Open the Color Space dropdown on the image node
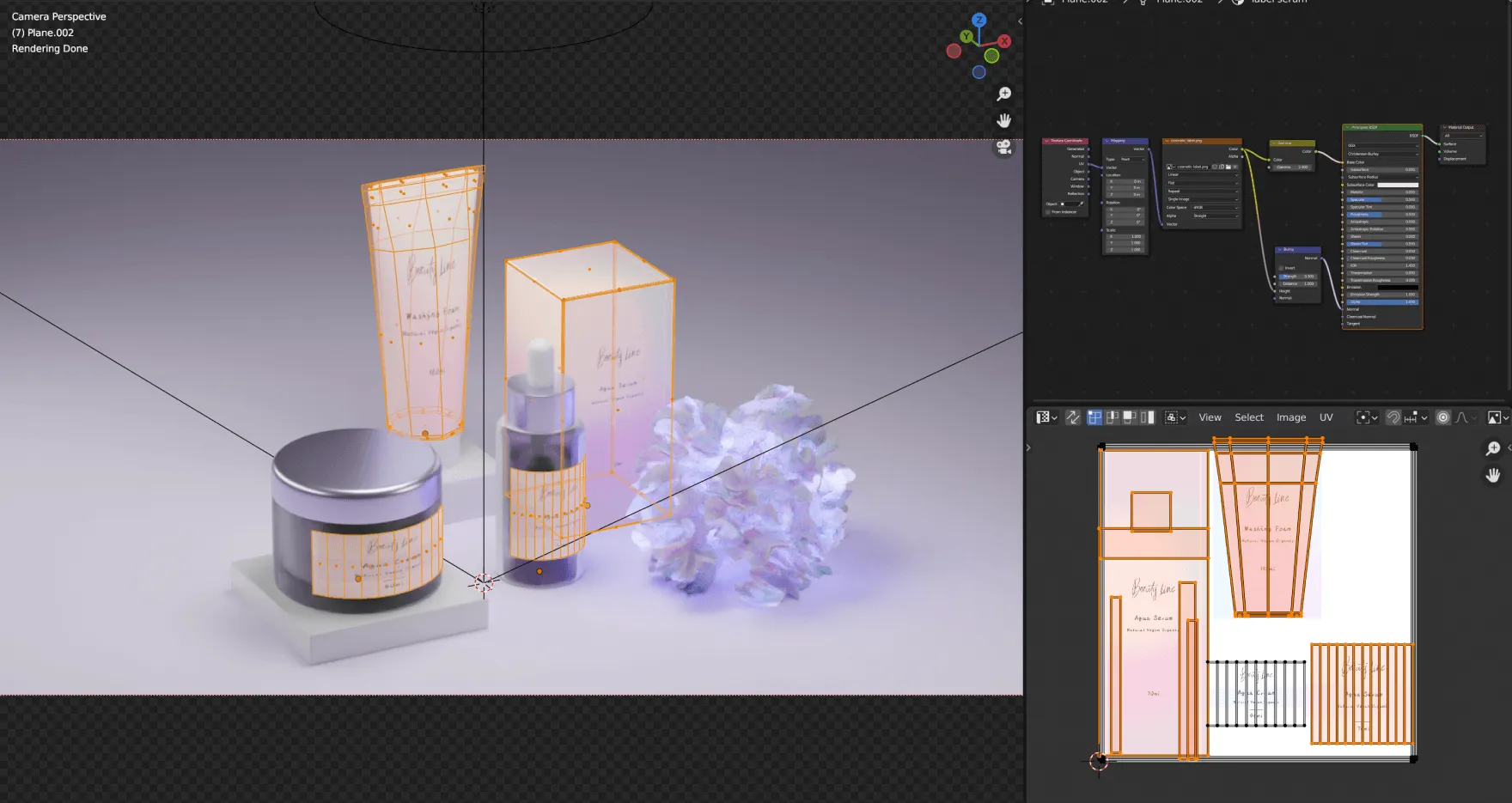 tap(1215, 208)
